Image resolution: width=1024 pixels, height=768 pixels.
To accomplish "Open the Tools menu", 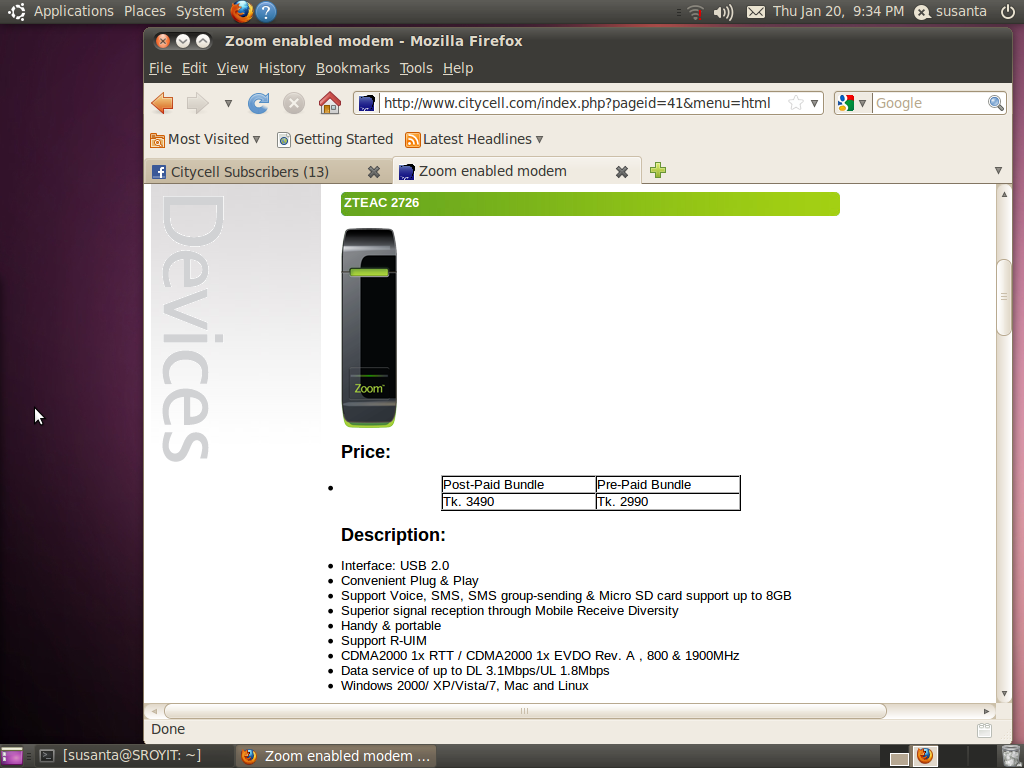I will (416, 68).
